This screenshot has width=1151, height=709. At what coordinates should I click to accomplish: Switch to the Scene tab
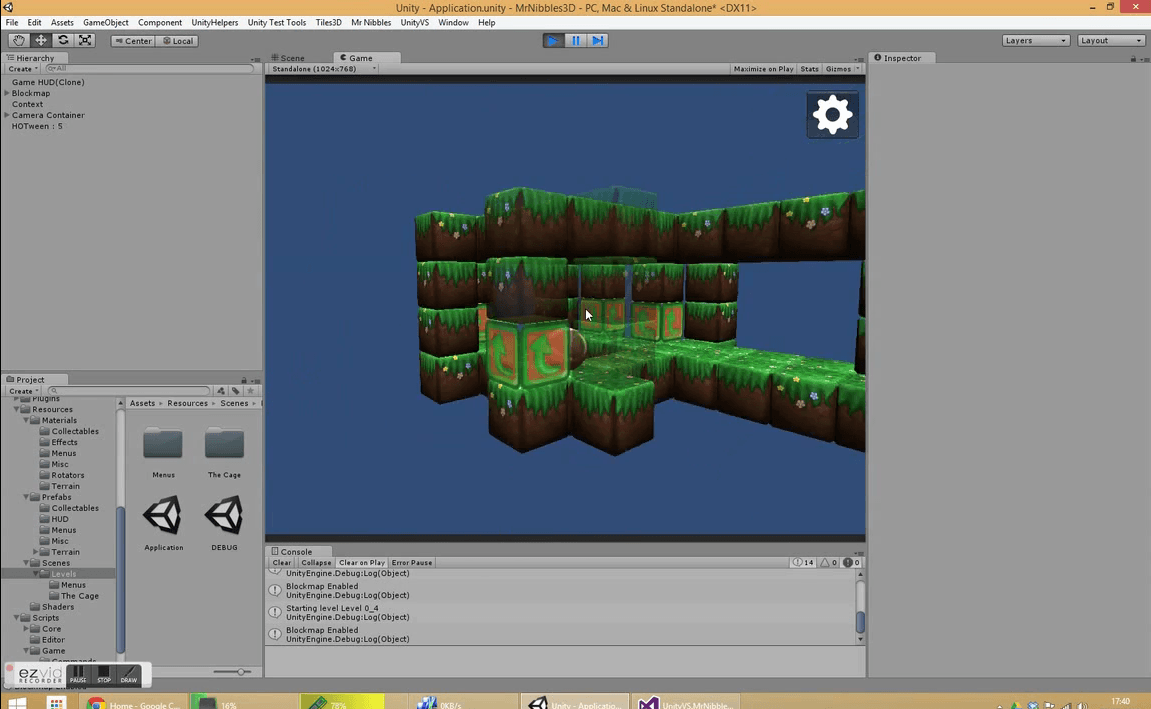click(x=292, y=58)
